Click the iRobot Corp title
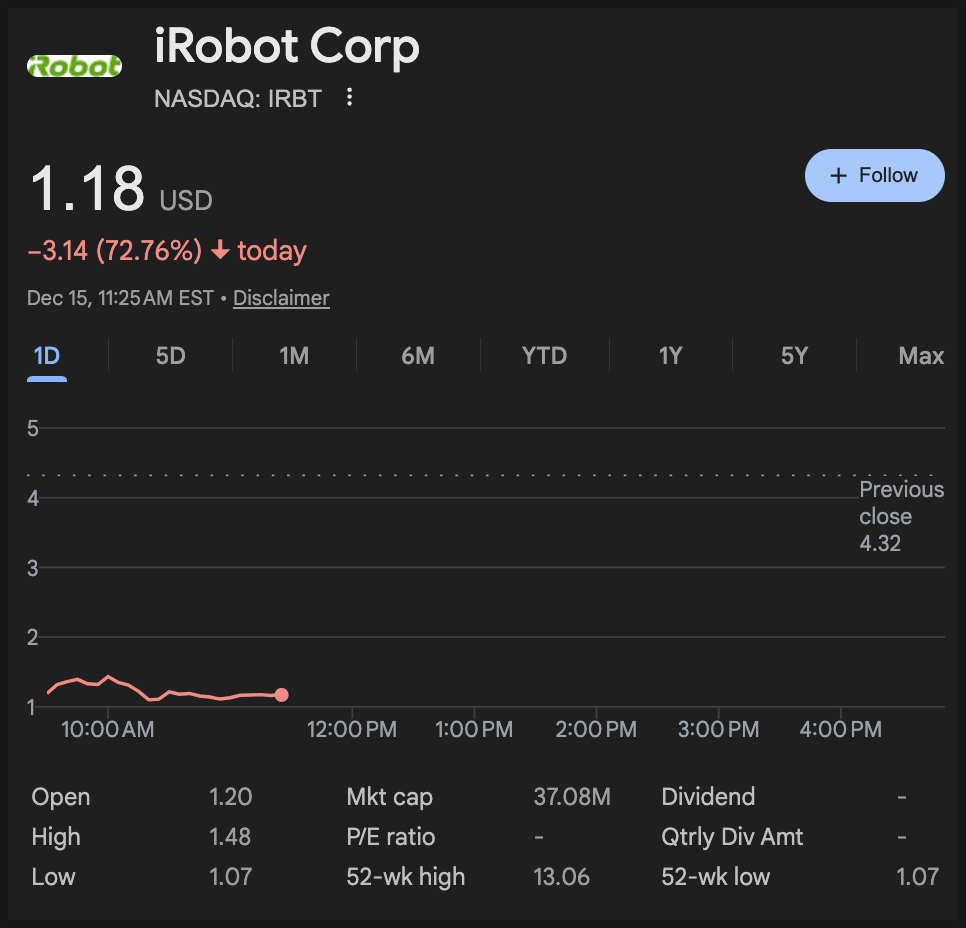 287,47
